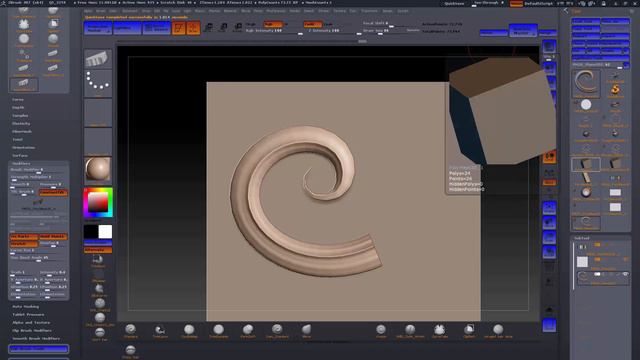Pick the Dam_Standard brush in bottom shelf

277,331
